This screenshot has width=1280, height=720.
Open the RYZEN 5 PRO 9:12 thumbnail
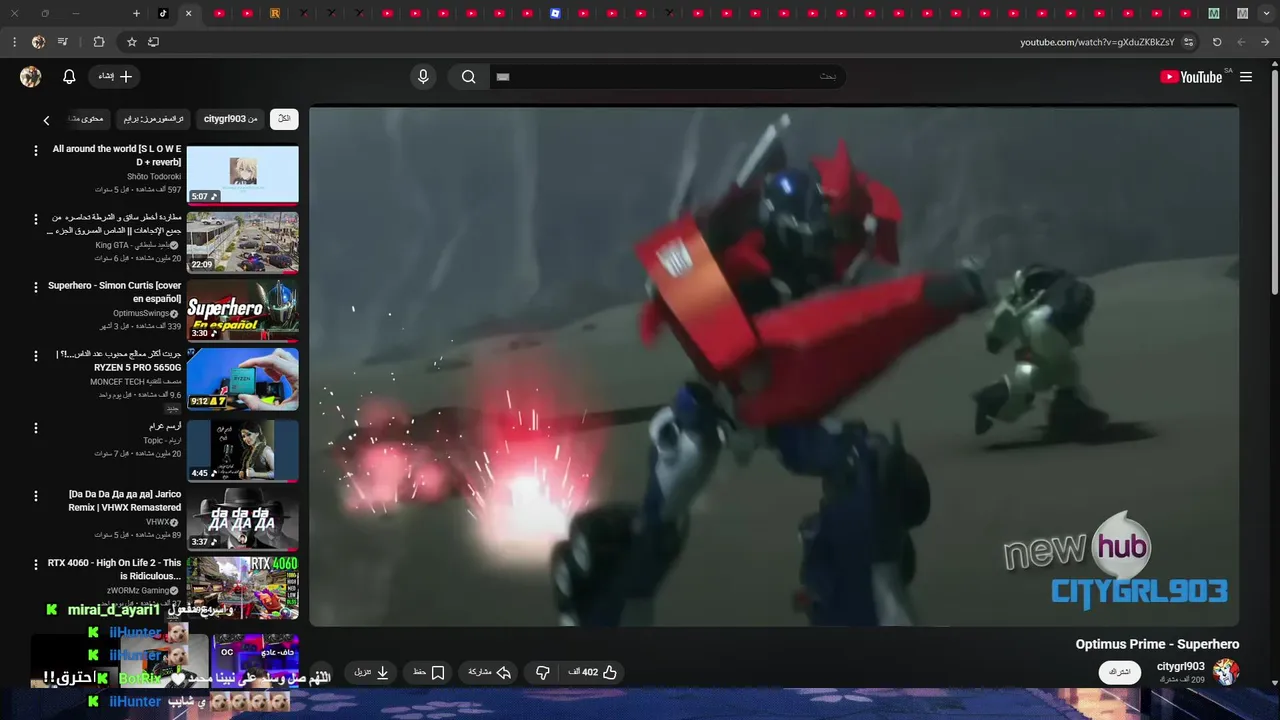point(242,379)
